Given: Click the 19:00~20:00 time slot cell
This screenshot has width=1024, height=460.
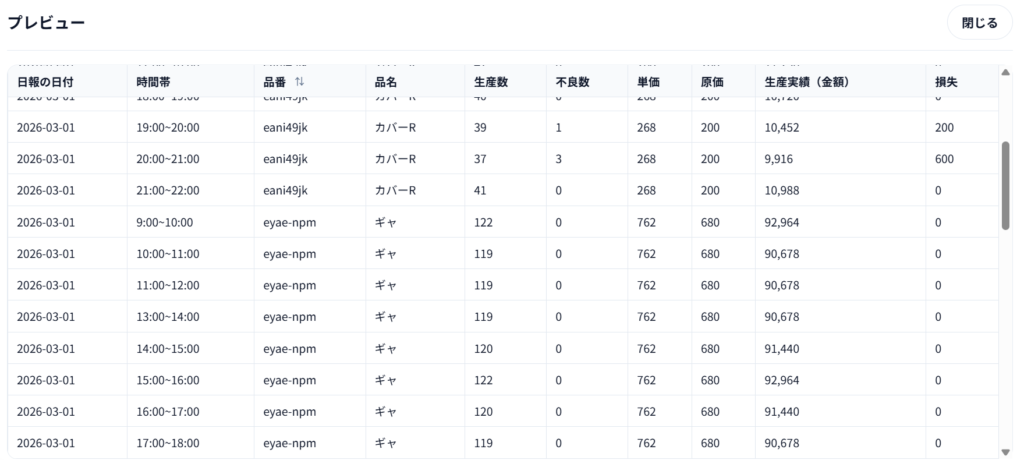Looking at the screenshot, I should (168, 128).
